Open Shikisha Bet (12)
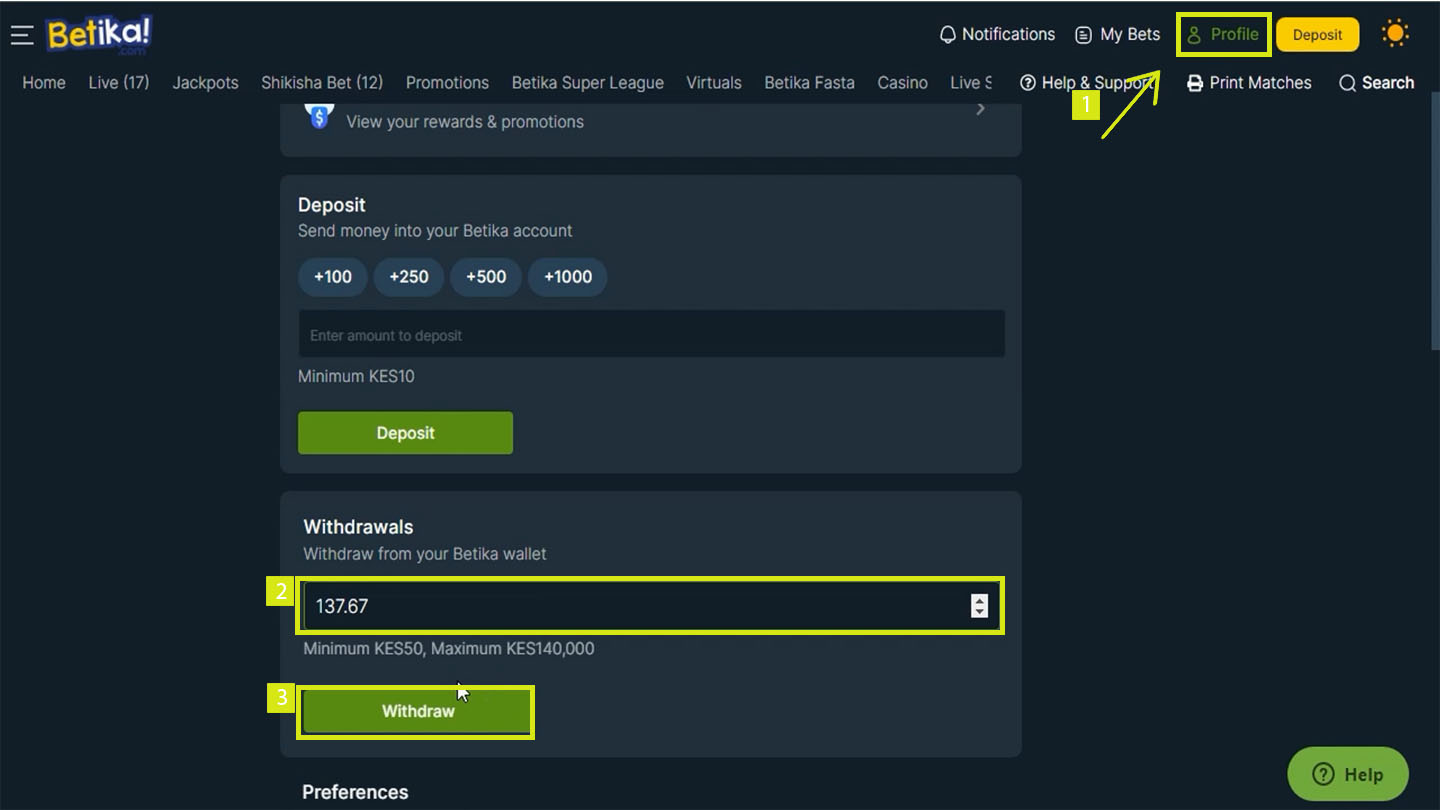Image resolution: width=1440 pixels, height=810 pixels. [x=322, y=83]
